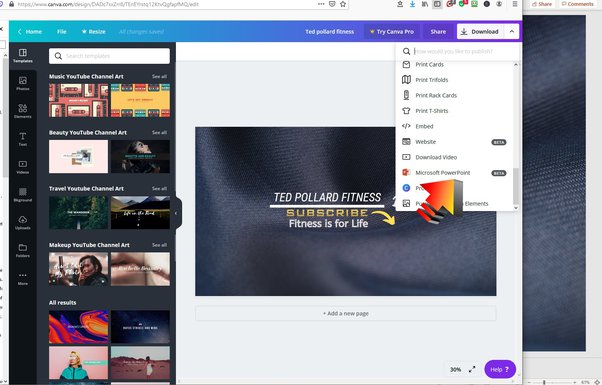The width and height of the screenshot is (602, 385).
Task: See all Beauty YouTube Channel Art
Action: (159, 132)
